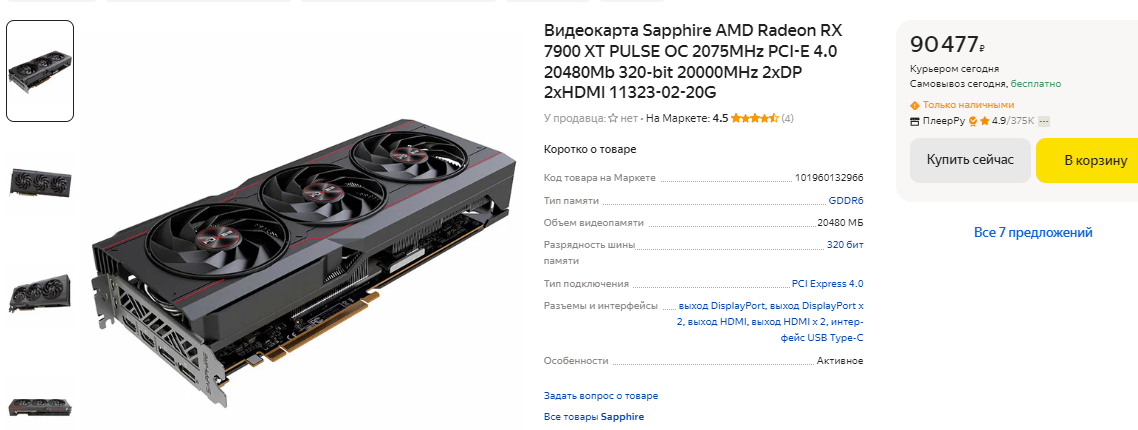This screenshot has width=1138, height=430.
Task: Open Все товары Sapphire link
Action: pos(594,417)
